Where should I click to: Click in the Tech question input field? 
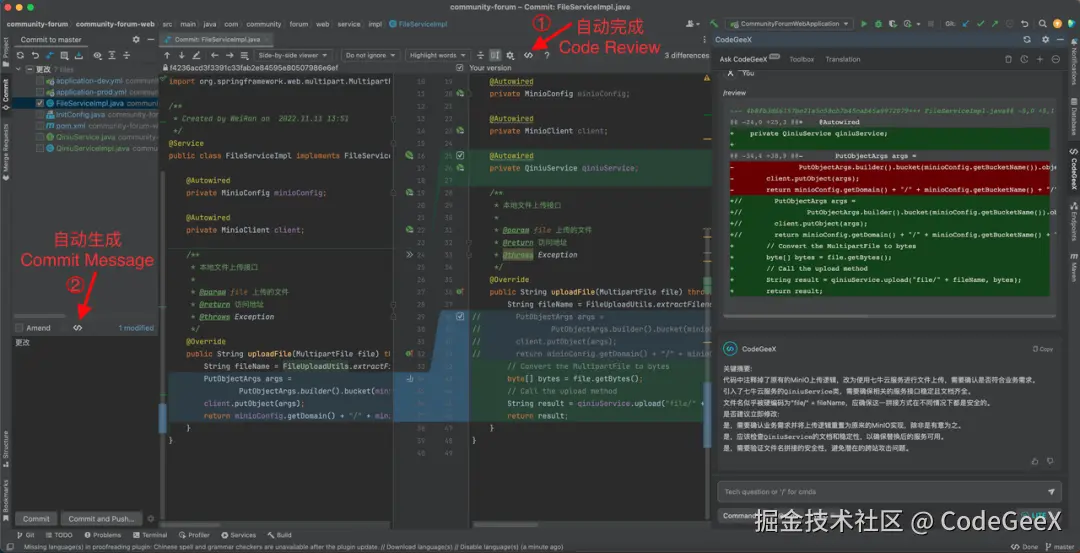point(882,492)
